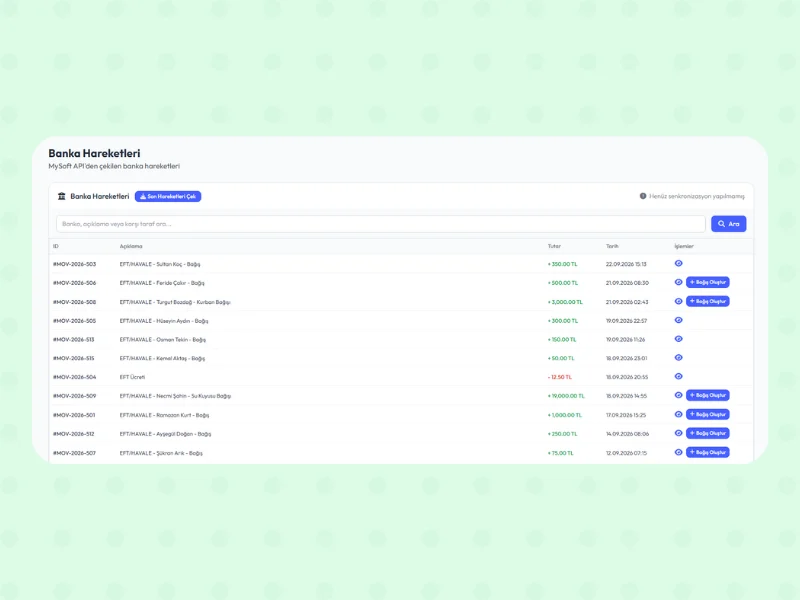Click Bağış Oluştur for Ramazan Kurt
800x600 pixels.
708,414
